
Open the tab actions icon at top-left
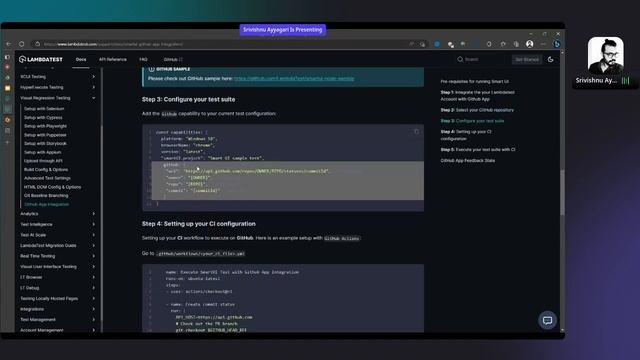pyautogui.click(x=7, y=57)
